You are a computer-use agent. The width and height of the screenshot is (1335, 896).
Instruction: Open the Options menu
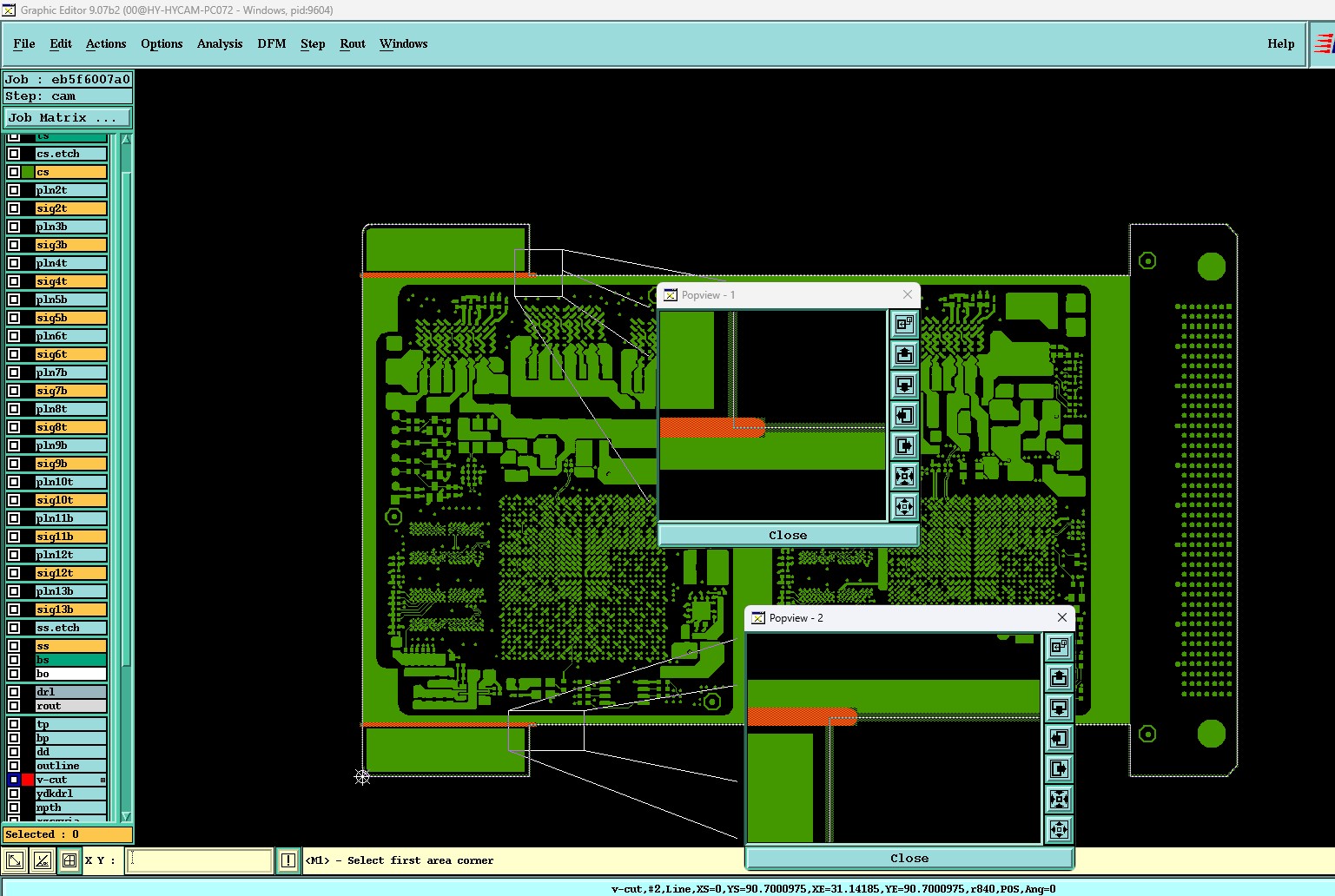[x=162, y=43]
